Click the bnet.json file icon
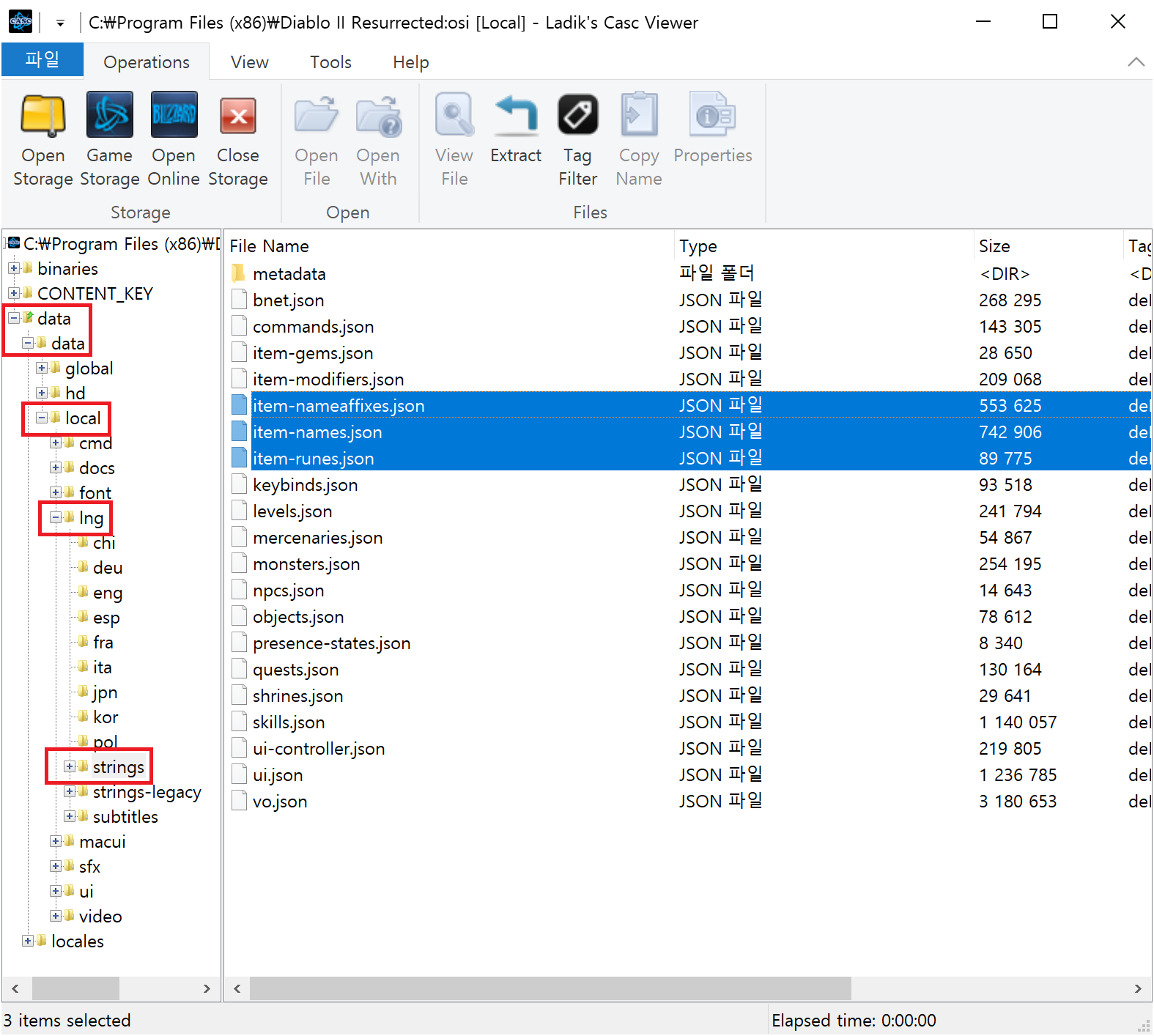This screenshot has width=1154, height=1036. pyautogui.click(x=239, y=300)
